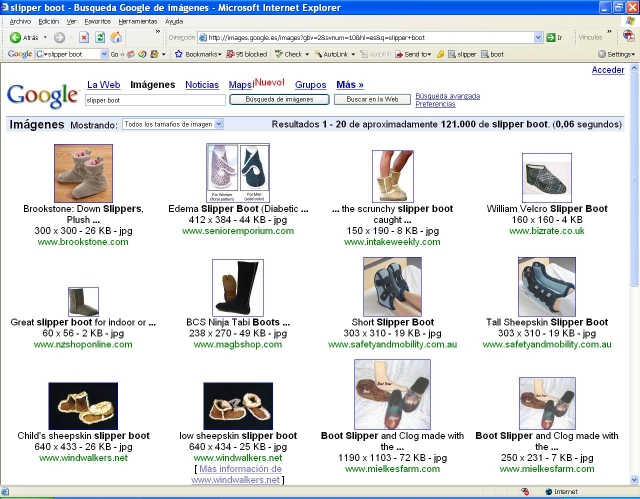Open the Ayuda menu
Image resolution: width=640 pixels, height=499 pixels.
click(174, 21)
